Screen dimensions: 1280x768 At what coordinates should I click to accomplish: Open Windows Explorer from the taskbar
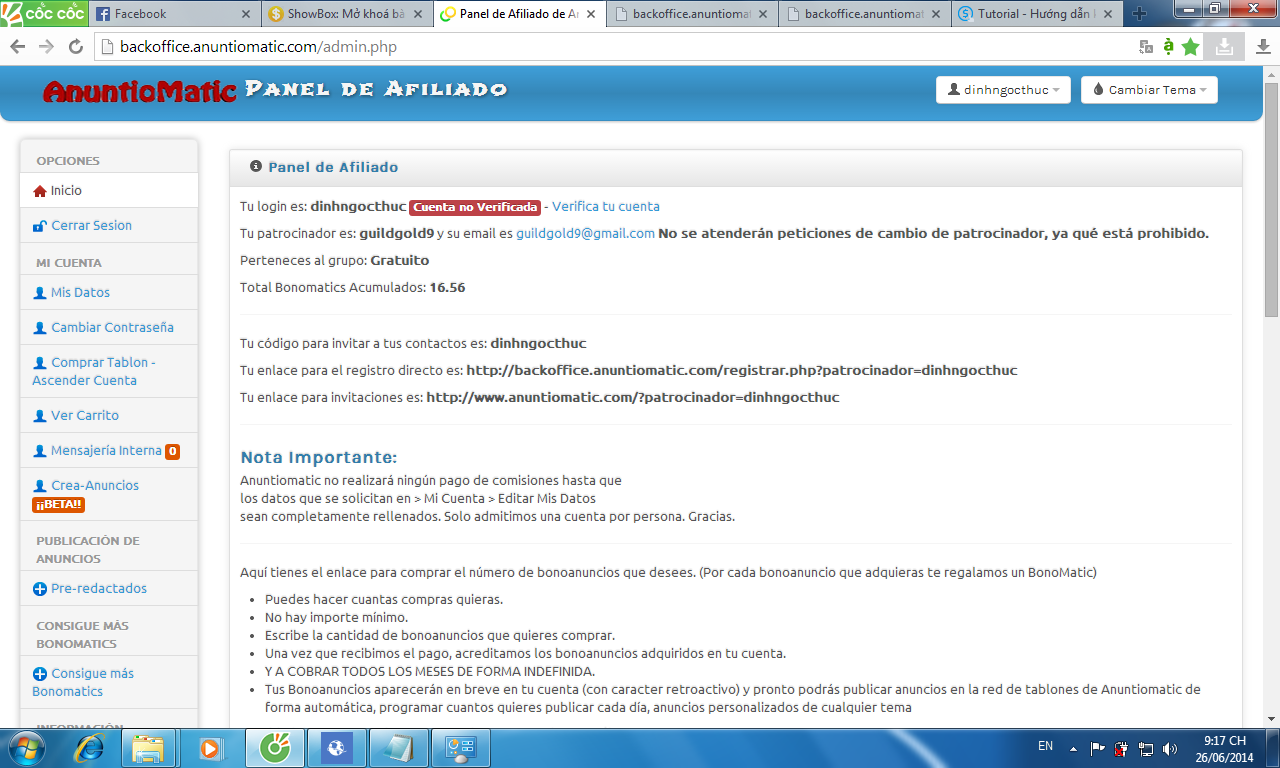[149, 747]
